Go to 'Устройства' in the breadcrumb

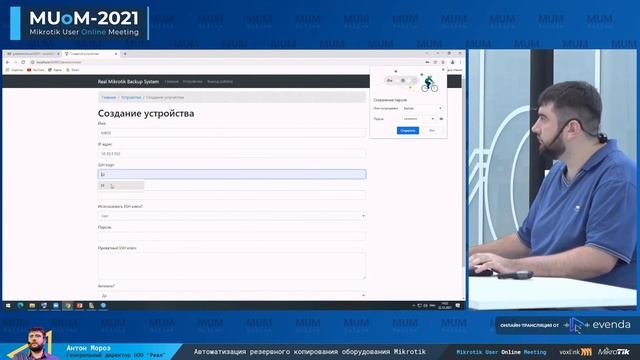point(131,98)
